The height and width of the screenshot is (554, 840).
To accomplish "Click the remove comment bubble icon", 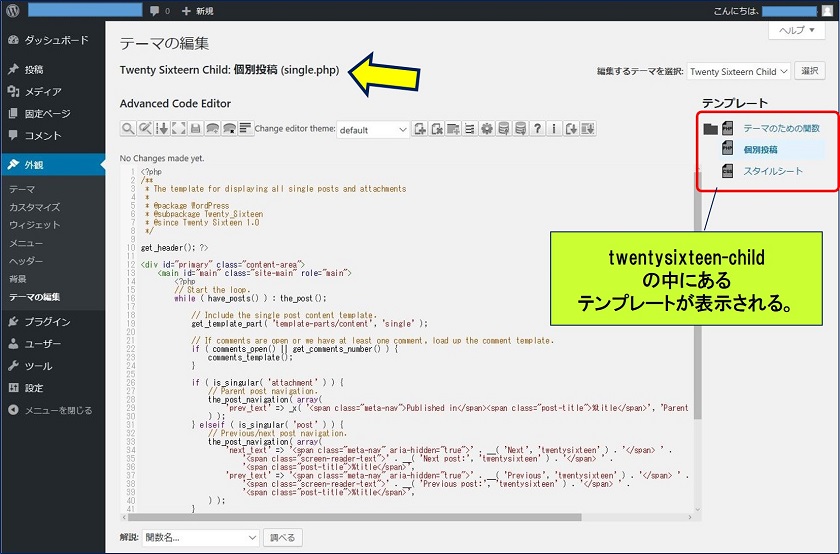I will [229, 129].
